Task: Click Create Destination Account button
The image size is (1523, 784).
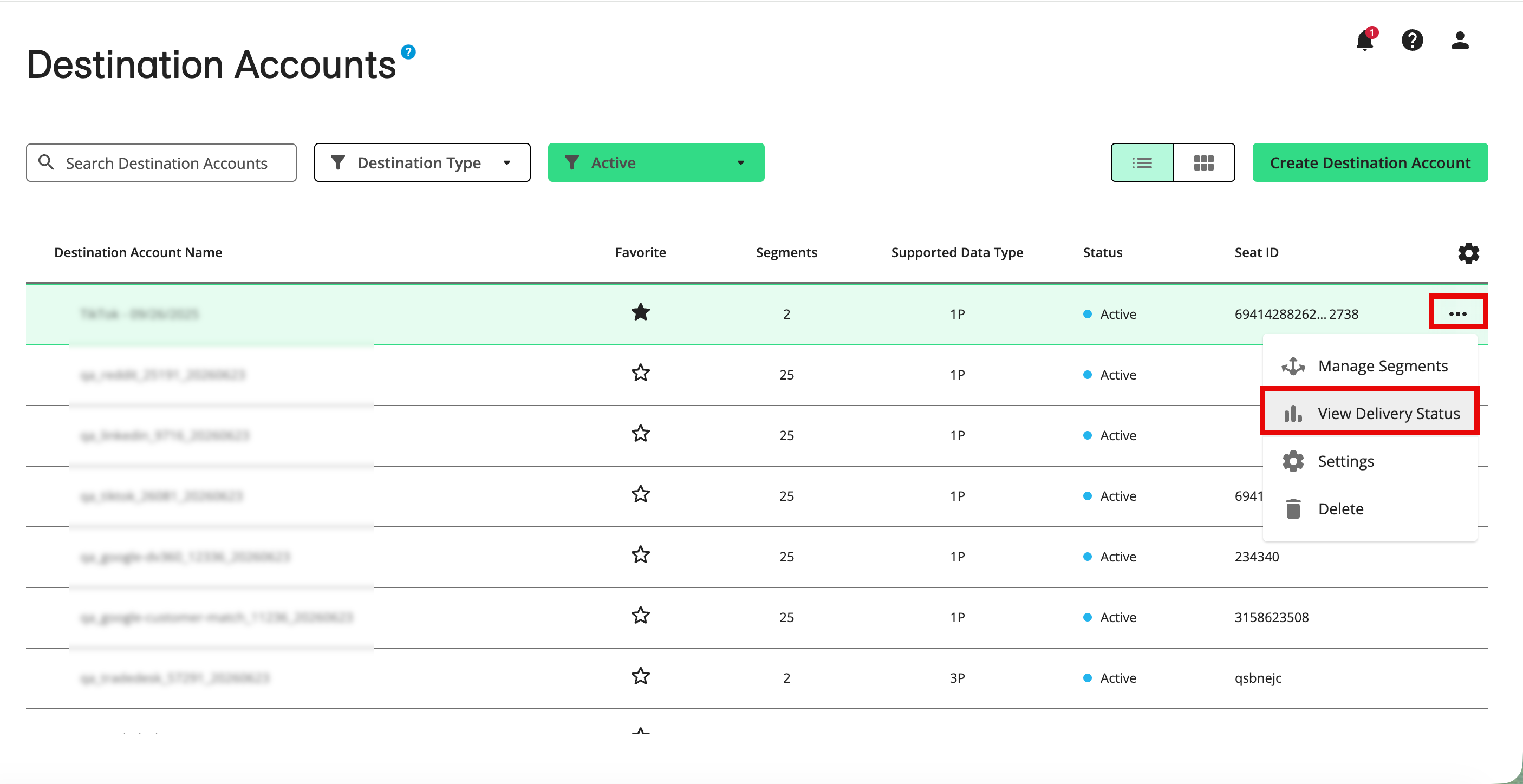Action: (x=1370, y=162)
